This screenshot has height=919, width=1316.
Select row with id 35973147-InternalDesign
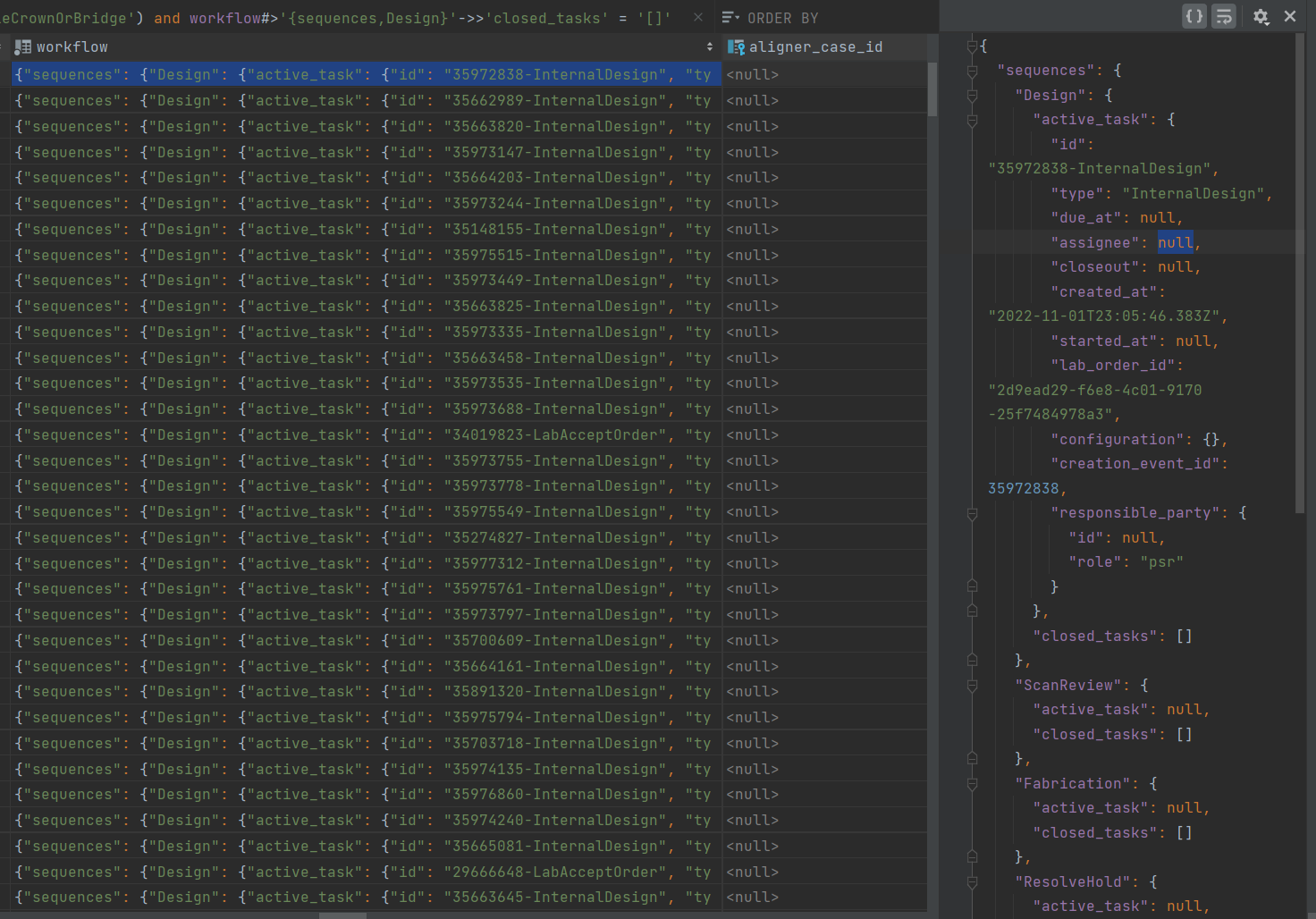coord(367,153)
